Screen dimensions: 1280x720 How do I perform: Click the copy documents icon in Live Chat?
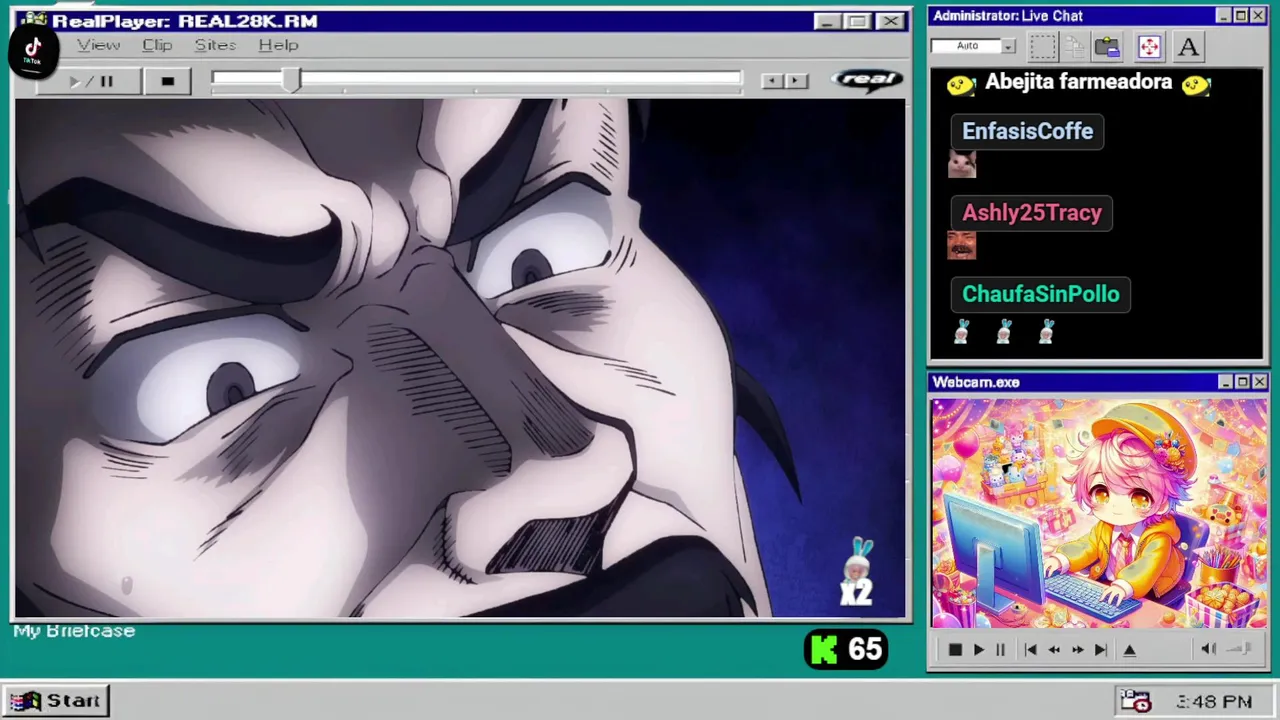[x=1075, y=47]
